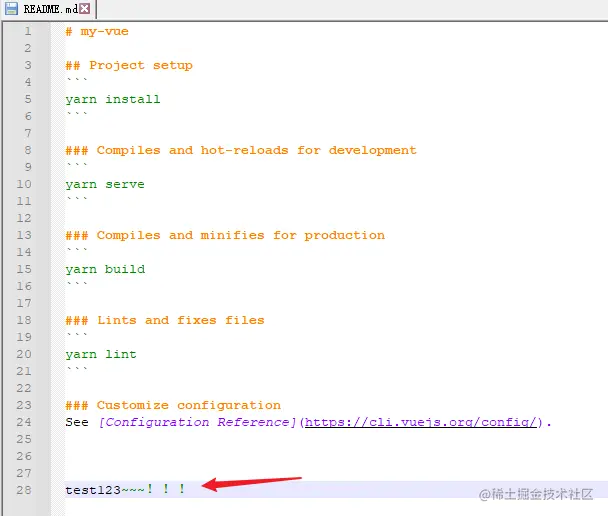Image resolution: width=608 pixels, height=516 pixels.
Task: Click '## Project setup' heading
Action: (129, 65)
